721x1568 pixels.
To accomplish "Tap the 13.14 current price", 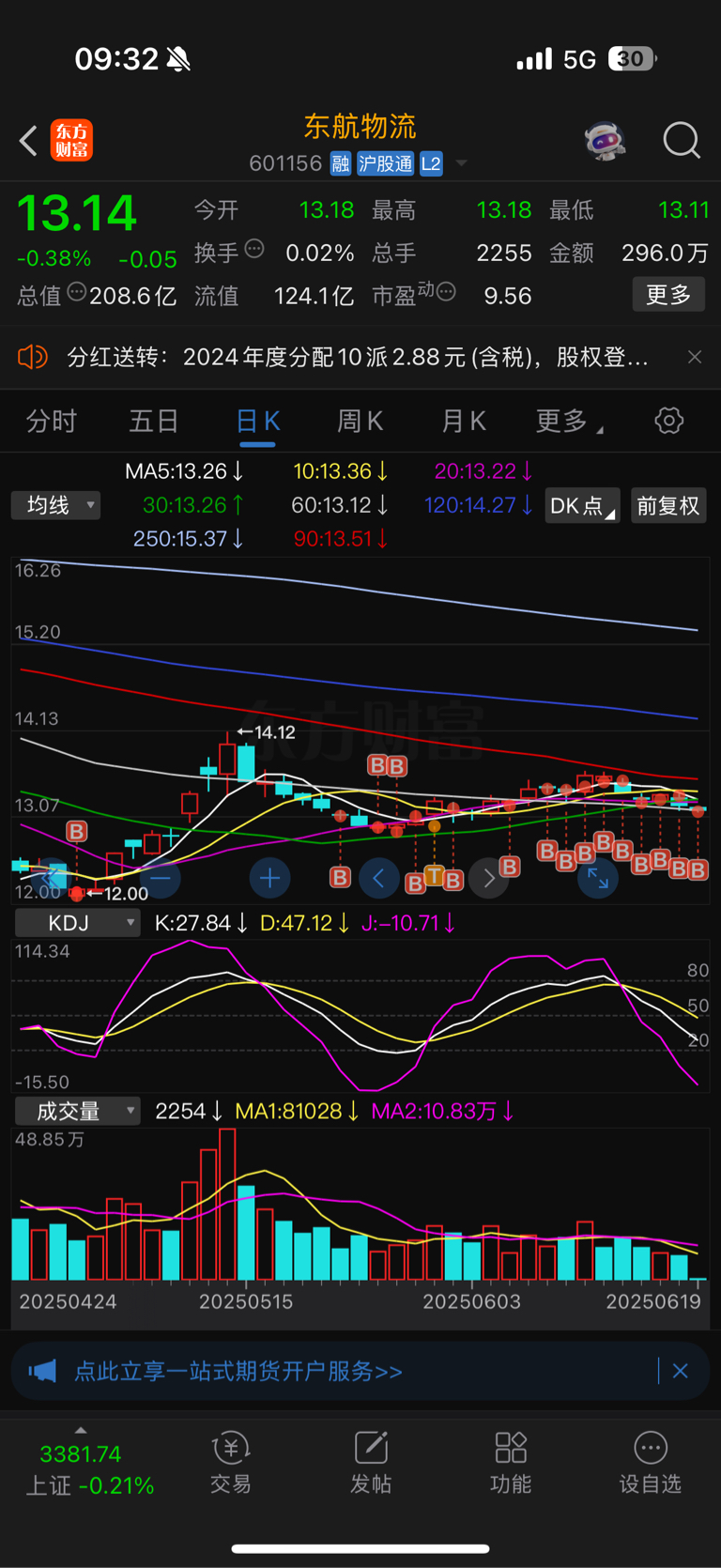I will [x=77, y=212].
